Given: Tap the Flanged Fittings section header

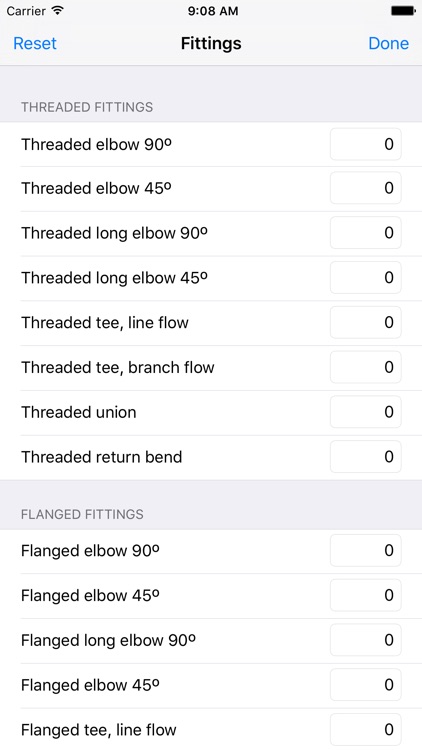Looking at the screenshot, I should pyautogui.click(x=82, y=514).
